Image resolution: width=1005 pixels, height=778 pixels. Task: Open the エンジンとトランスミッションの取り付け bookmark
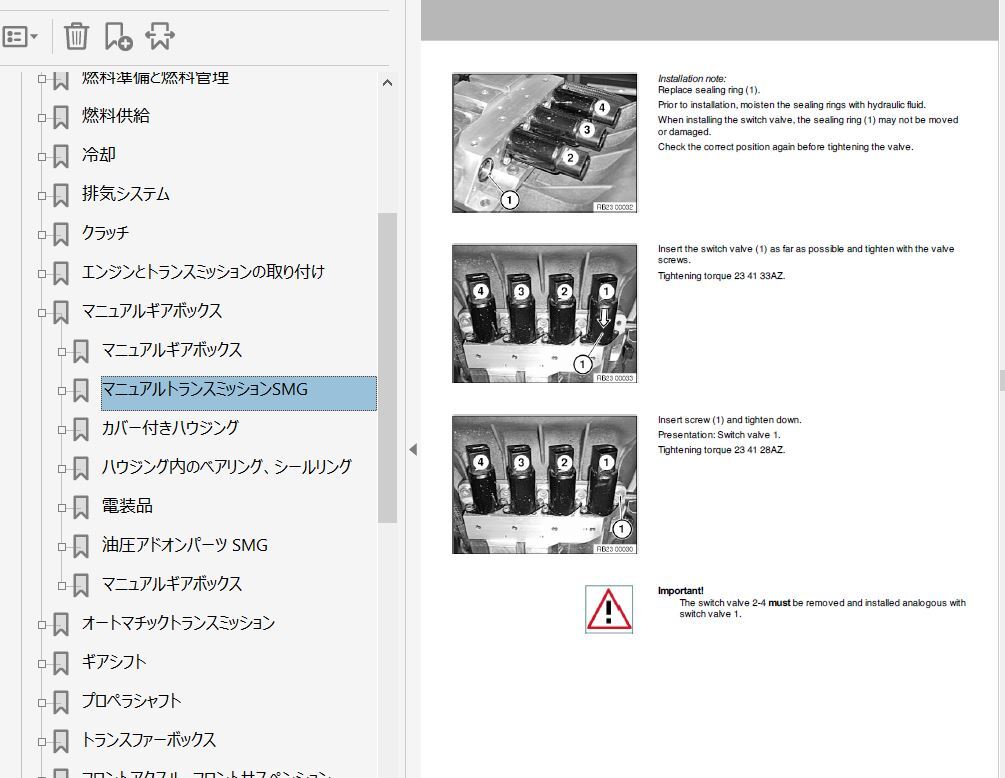tap(203, 272)
